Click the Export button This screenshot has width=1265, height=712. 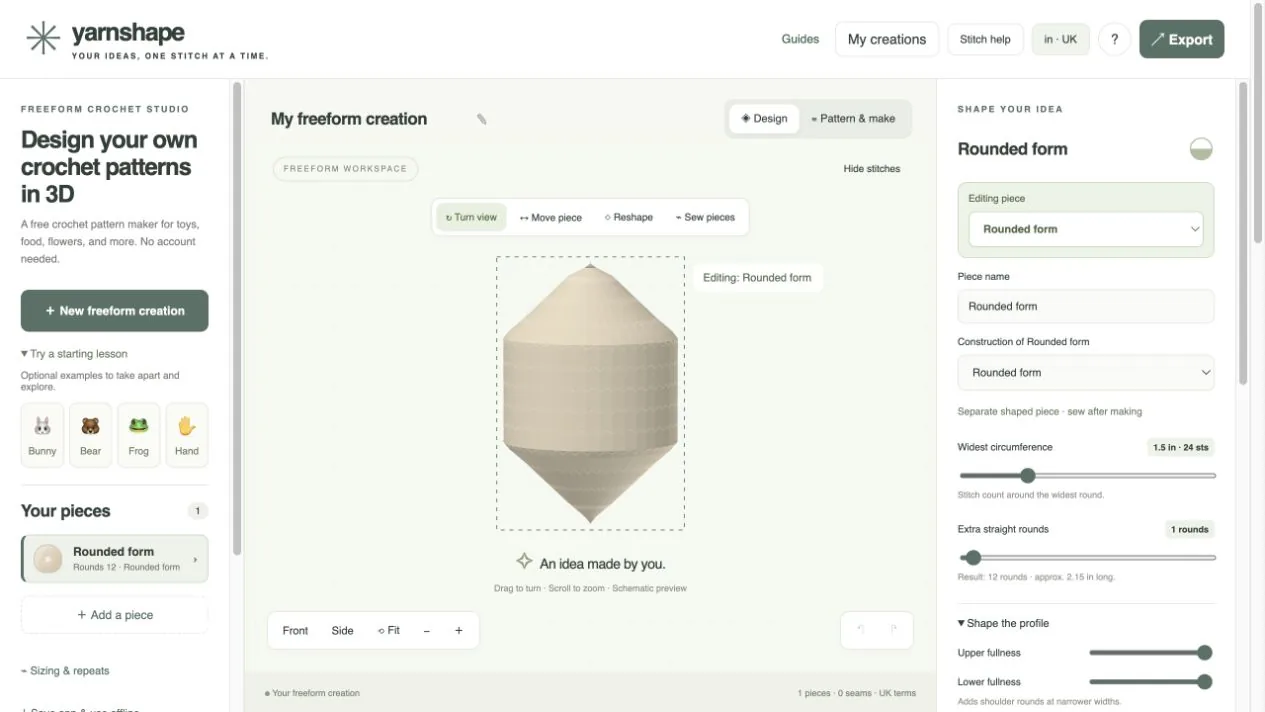tap(1181, 40)
